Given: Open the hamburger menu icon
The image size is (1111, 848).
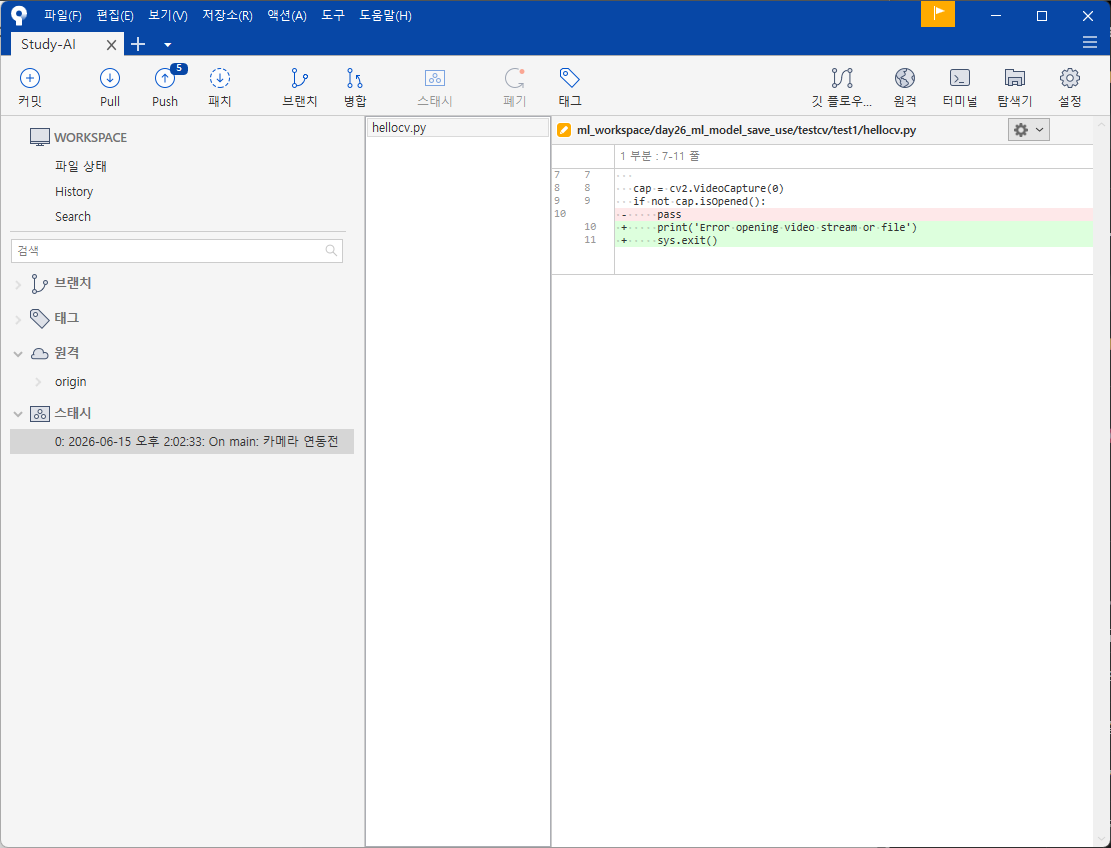Looking at the screenshot, I should (1090, 43).
